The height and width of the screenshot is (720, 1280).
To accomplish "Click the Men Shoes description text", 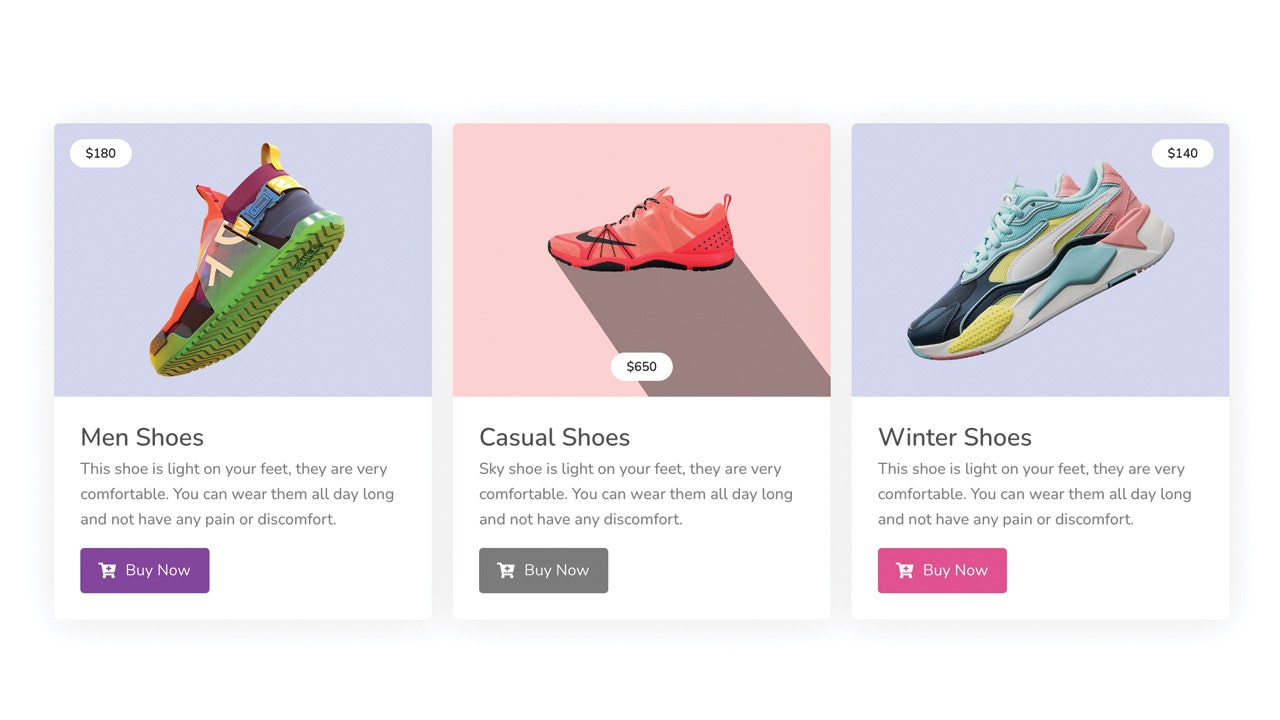I will click(x=237, y=494).
